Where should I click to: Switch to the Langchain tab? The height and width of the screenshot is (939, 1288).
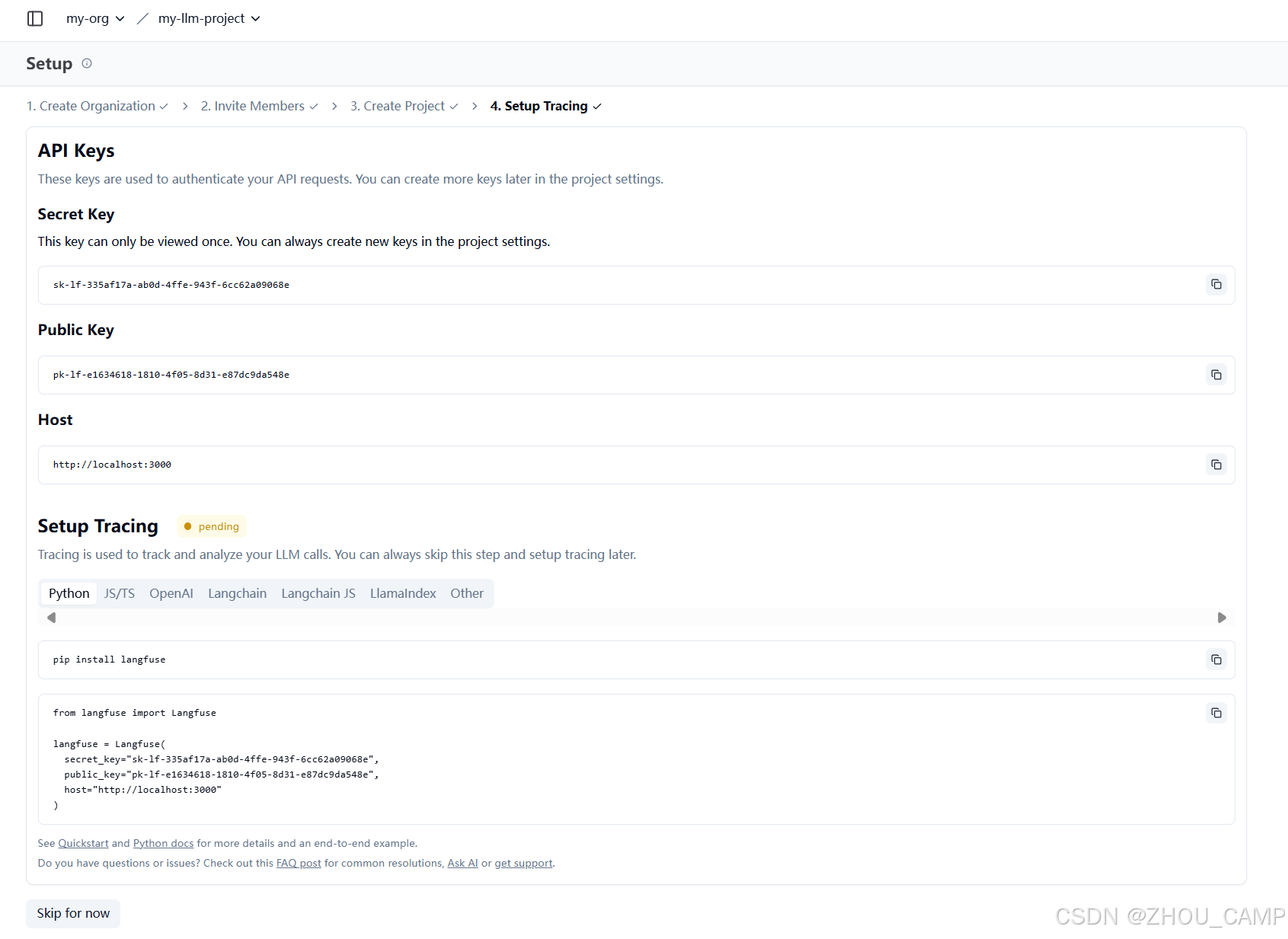pyautogui.click(x=237, y=593)
